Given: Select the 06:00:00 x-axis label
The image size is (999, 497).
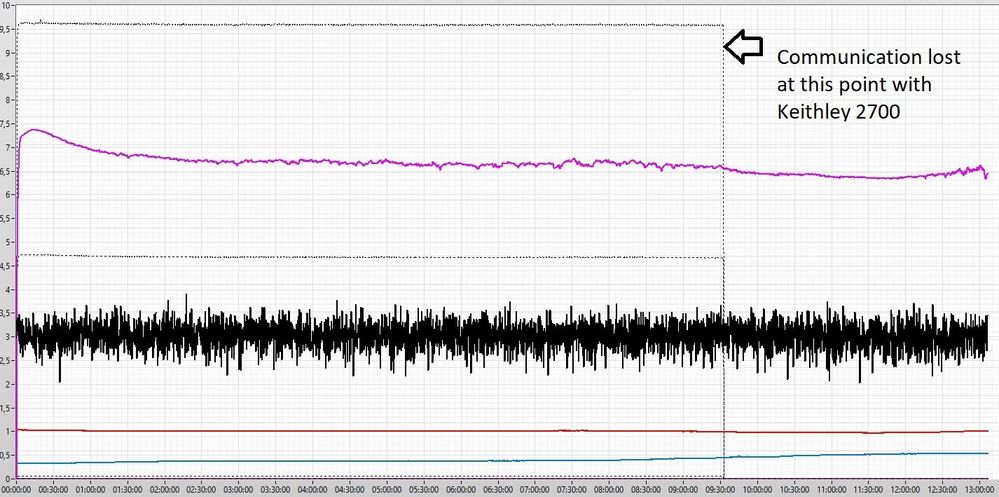Looking at the screenshot, I should tap(460, 491).
